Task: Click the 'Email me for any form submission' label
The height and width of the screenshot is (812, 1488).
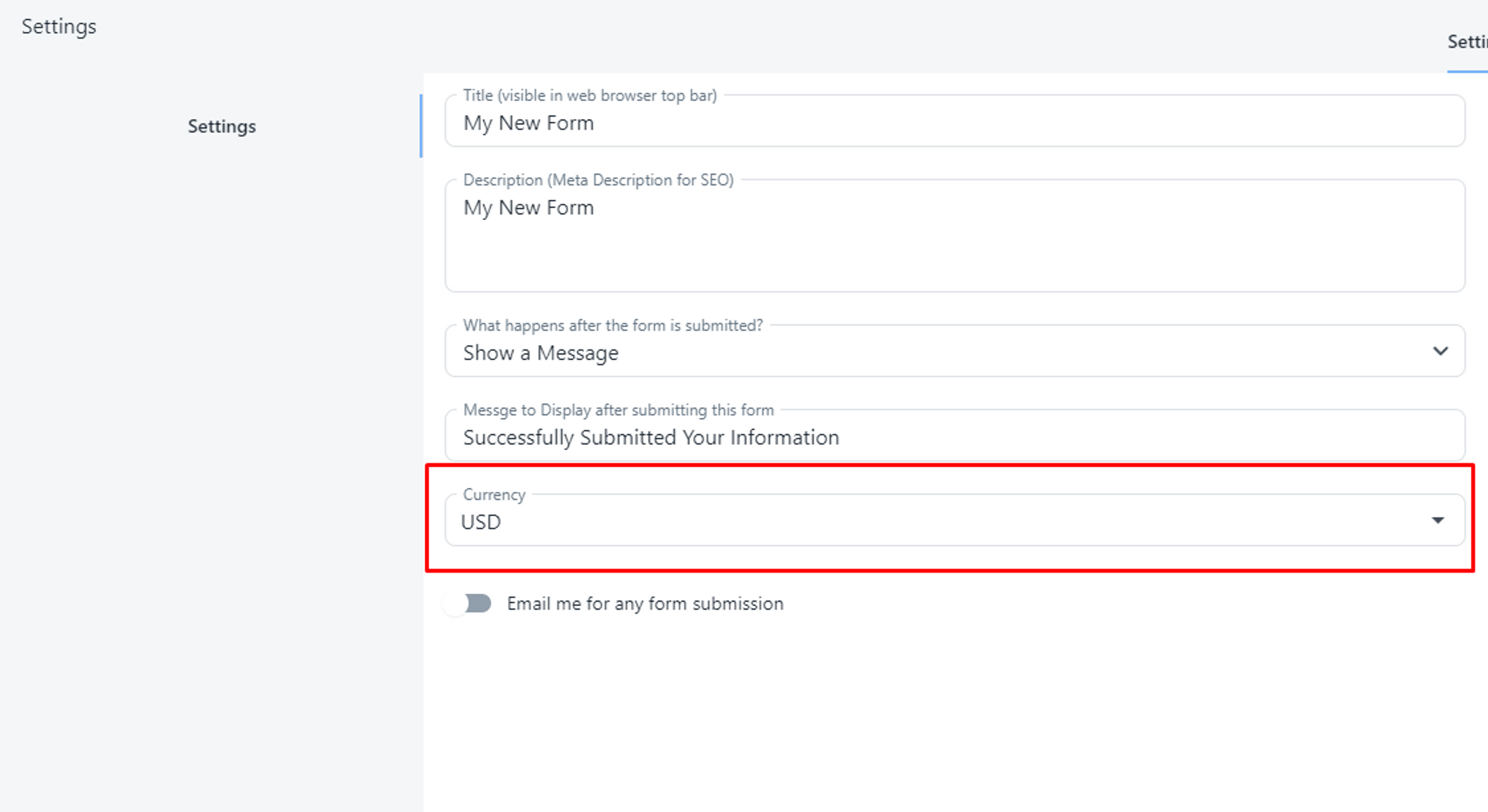Action: click(645, 604)
